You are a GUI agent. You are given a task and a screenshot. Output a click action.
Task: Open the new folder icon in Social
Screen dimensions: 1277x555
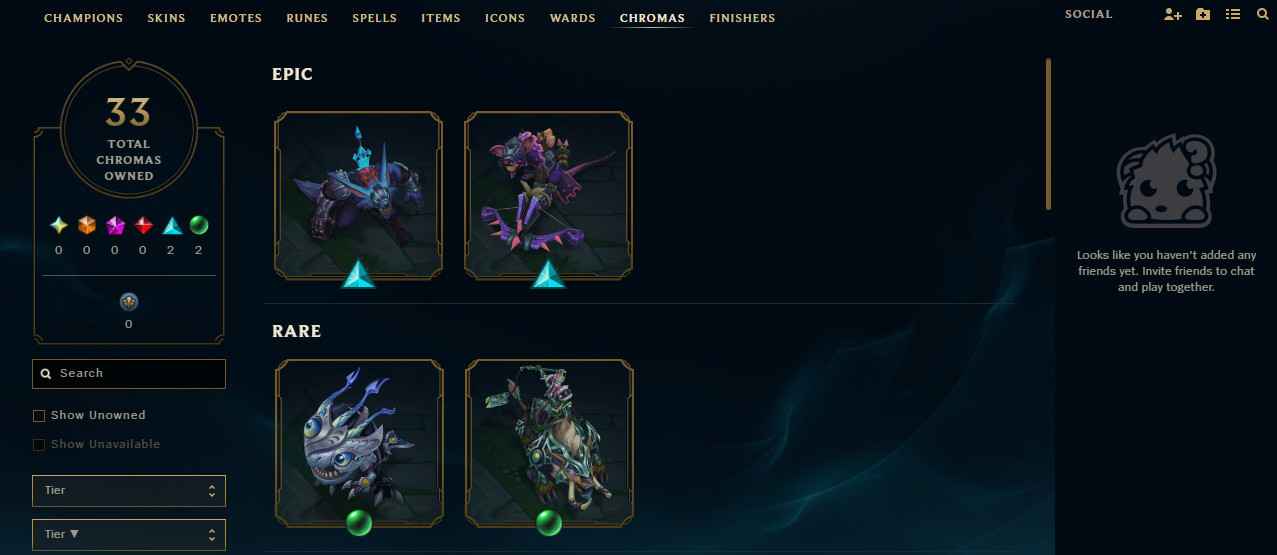click(x=1203, y=15)
